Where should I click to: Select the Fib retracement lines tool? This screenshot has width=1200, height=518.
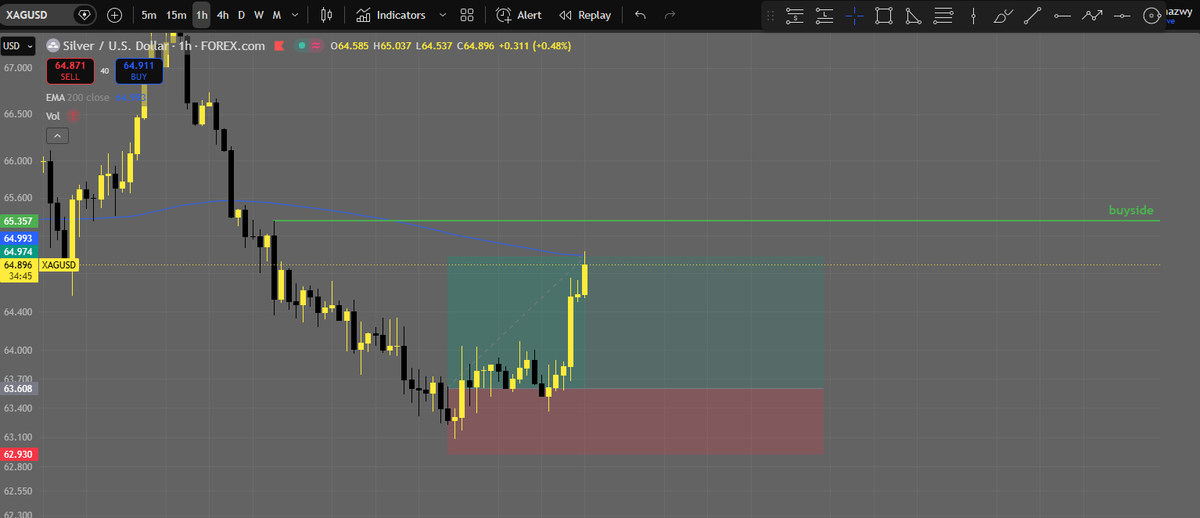tap(943, 15)
